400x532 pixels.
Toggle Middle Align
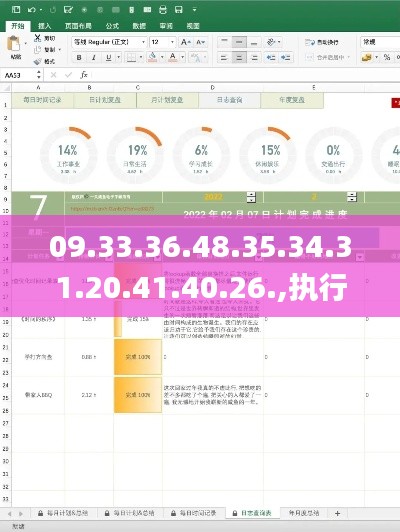(x=239, y=42)
